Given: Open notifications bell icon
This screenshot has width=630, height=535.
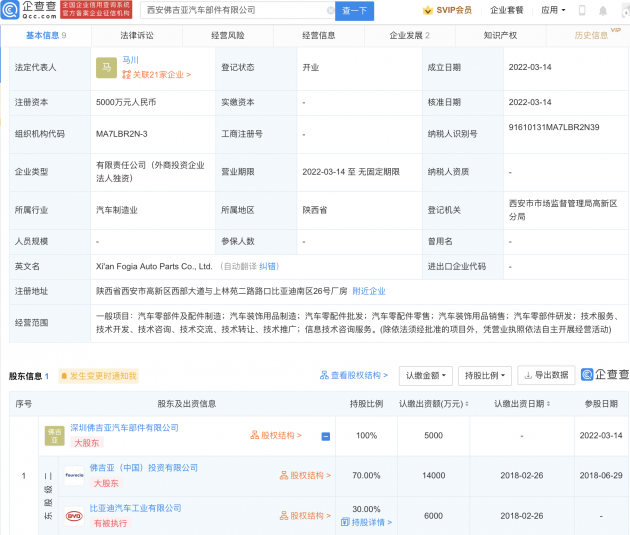Looking at the screenshot, I should 603,11.
